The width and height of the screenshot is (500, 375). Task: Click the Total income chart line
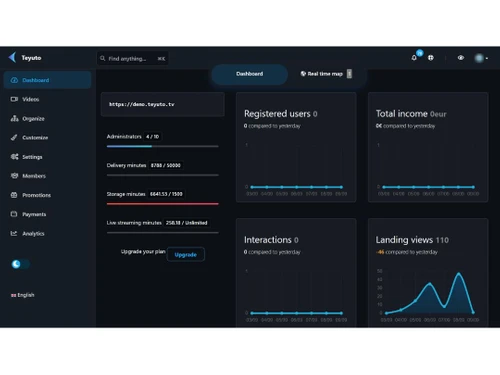(x=428, y=187)
